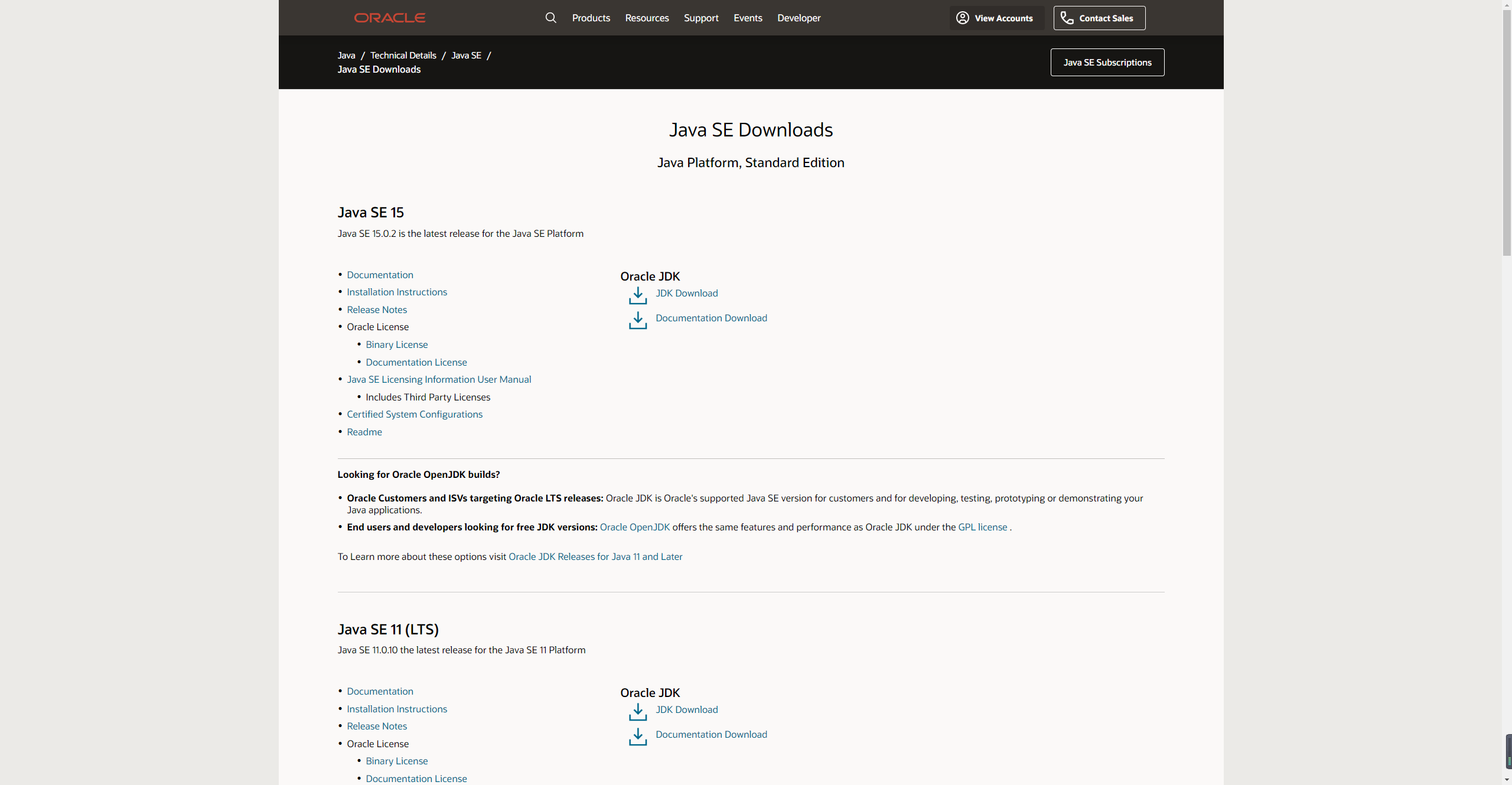Click View Accounts button text
This screenshot has height=785, width=1512.
coord(1003,18)
